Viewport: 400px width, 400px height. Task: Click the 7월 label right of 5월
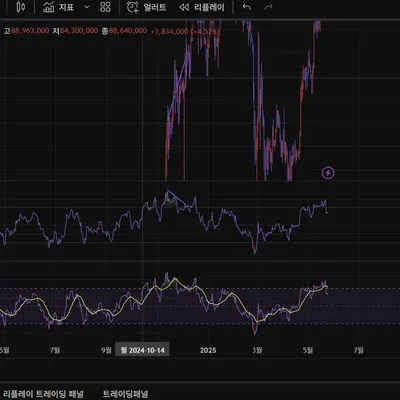pos(358,350)
